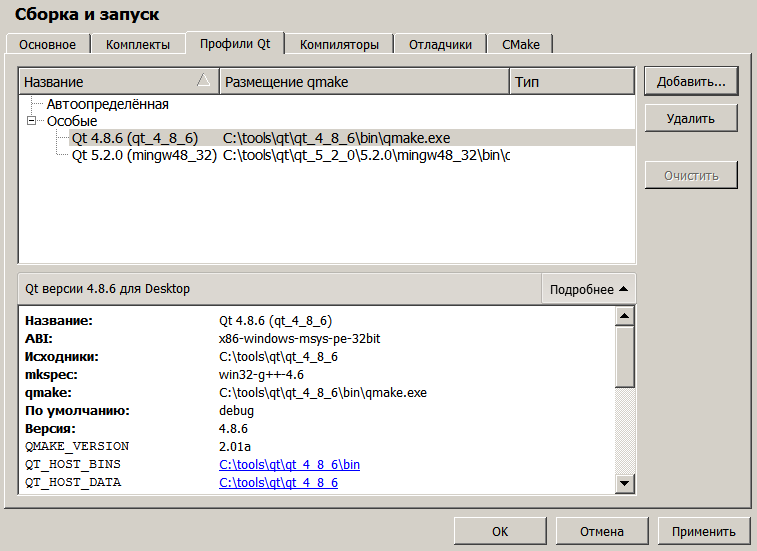Open the Компиляторы tab
Screen dimensions: 757x551
(x=339, y=44)
